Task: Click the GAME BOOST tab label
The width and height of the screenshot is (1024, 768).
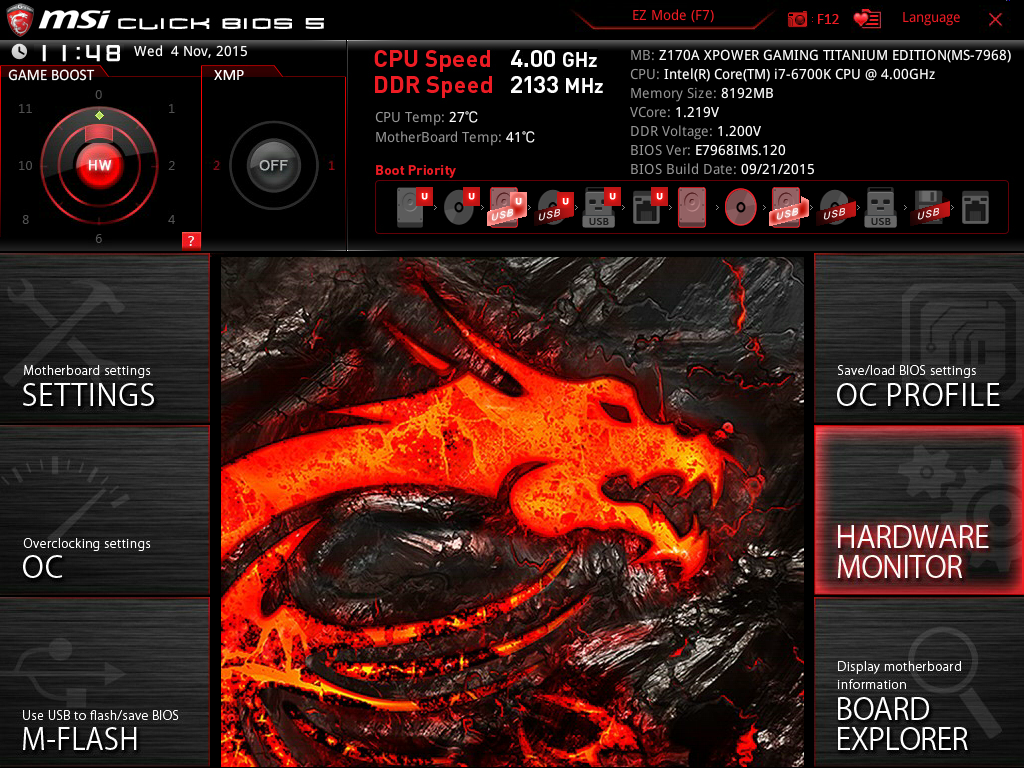Action: [x=51, y=75]
